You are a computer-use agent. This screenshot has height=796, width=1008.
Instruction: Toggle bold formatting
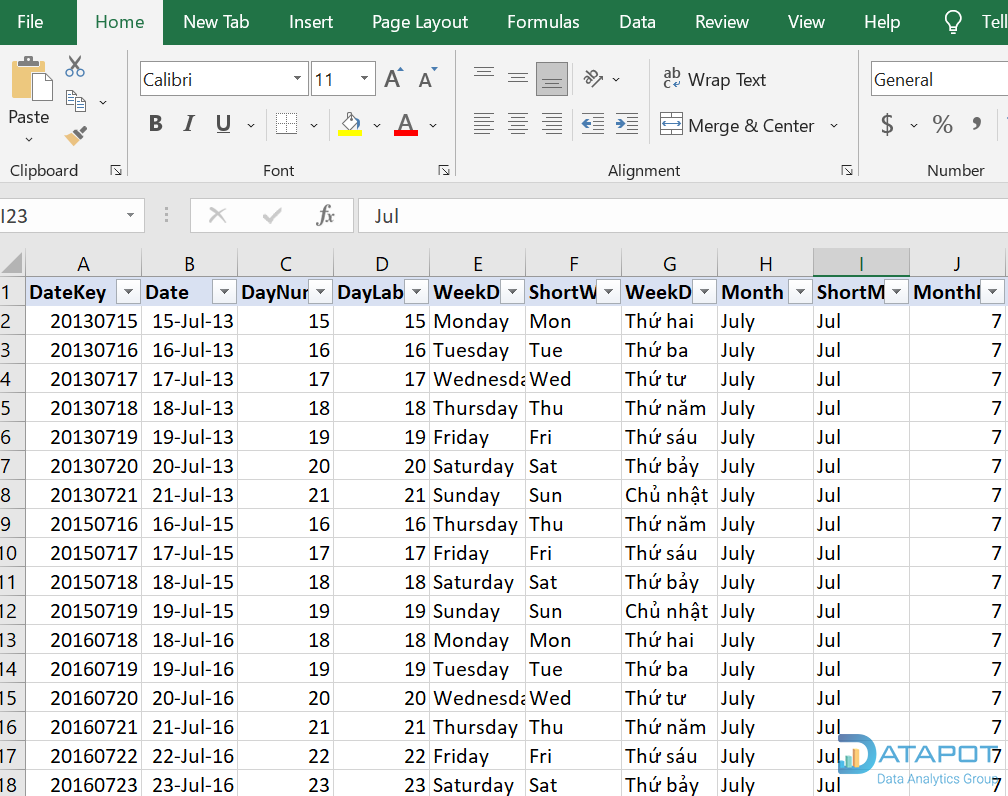pos(155,123)
